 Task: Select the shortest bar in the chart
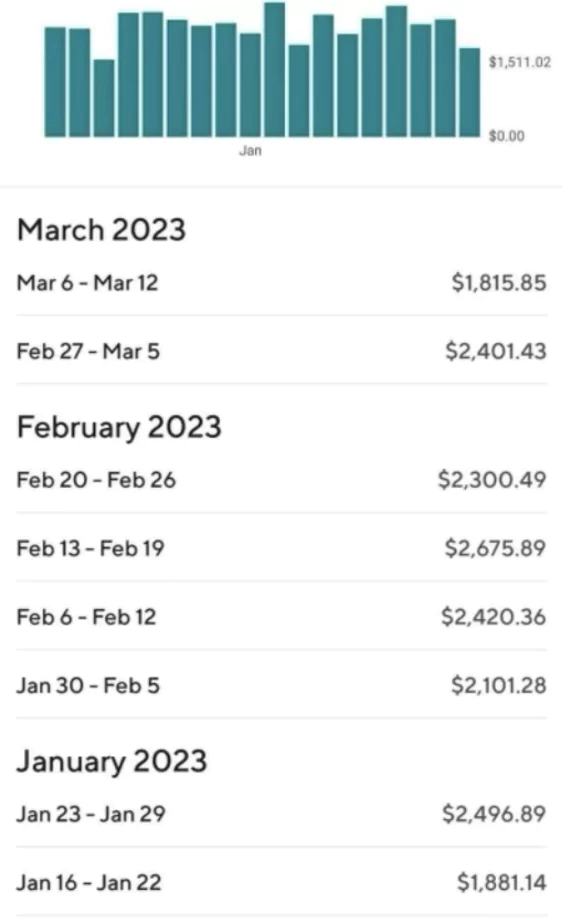coord(104,98)
